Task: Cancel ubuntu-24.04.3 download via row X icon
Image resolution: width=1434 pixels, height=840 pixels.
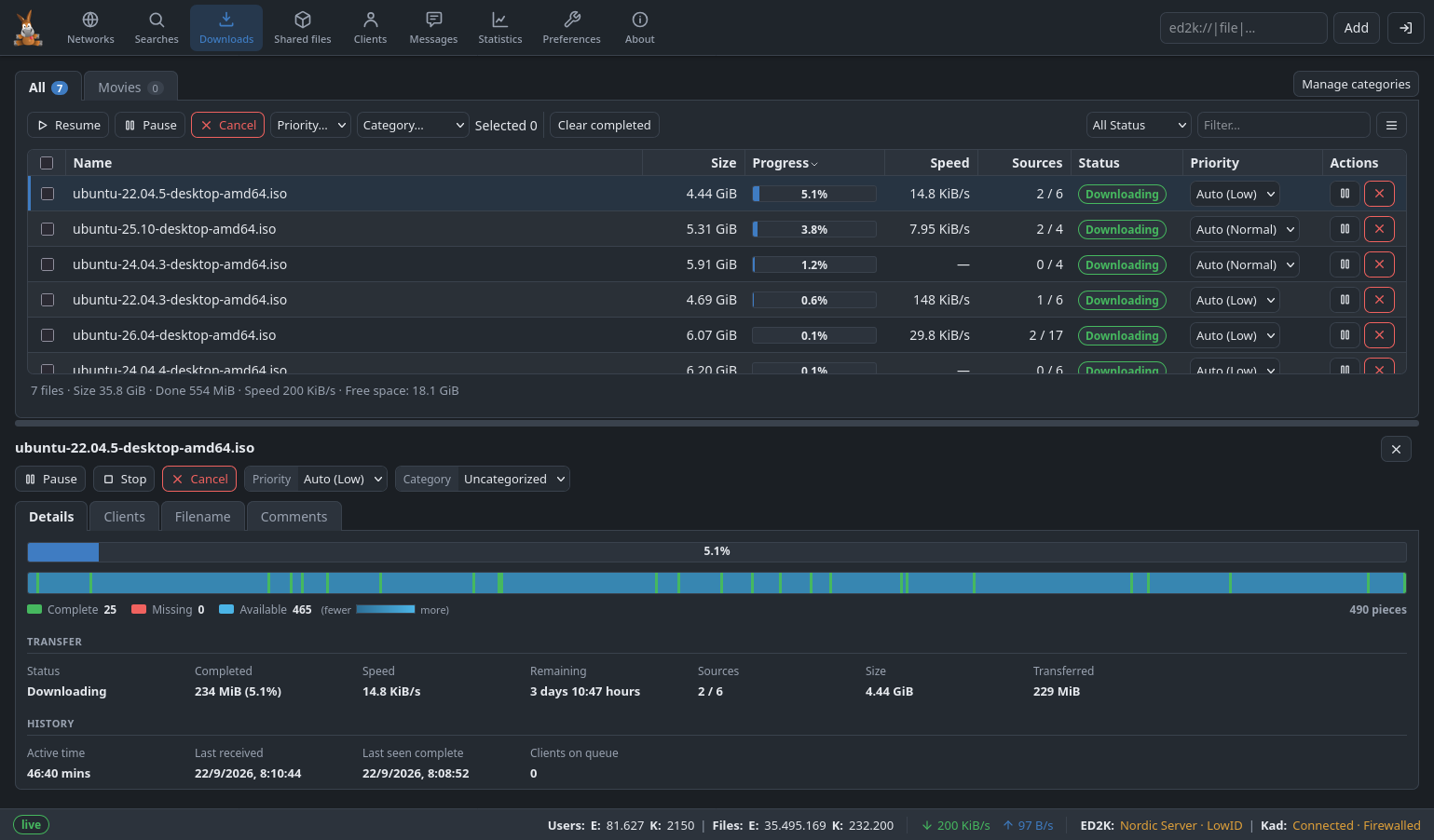Action: click(1379, 264)
